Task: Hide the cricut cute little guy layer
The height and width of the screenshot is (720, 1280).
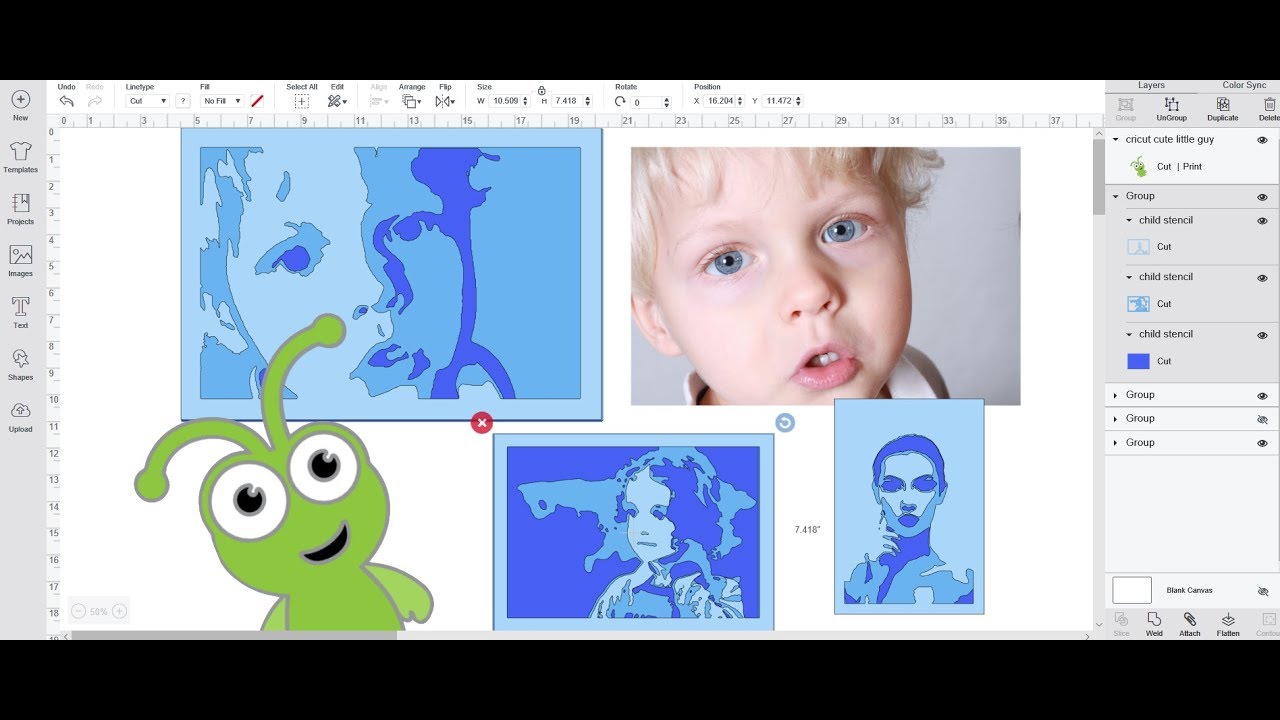Action: click(1262, 140)
